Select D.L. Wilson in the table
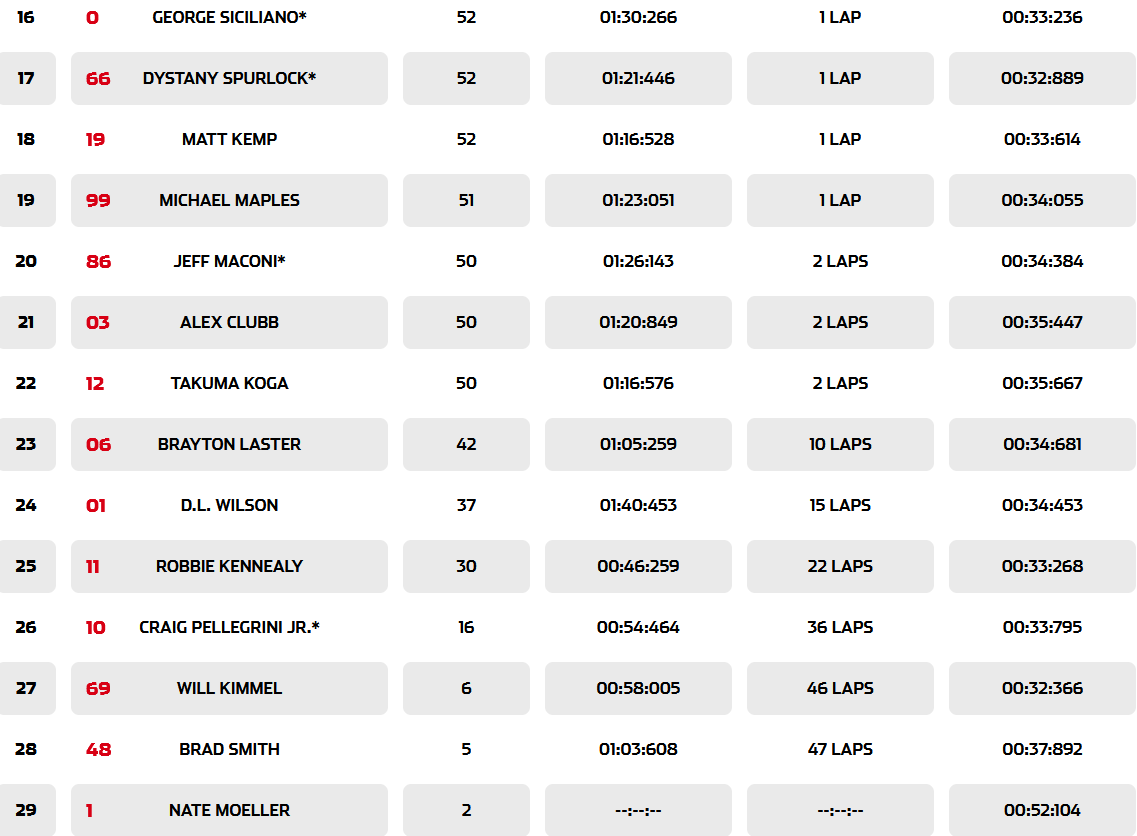This screenshot has height=836, width=1137. click(229, 505)
